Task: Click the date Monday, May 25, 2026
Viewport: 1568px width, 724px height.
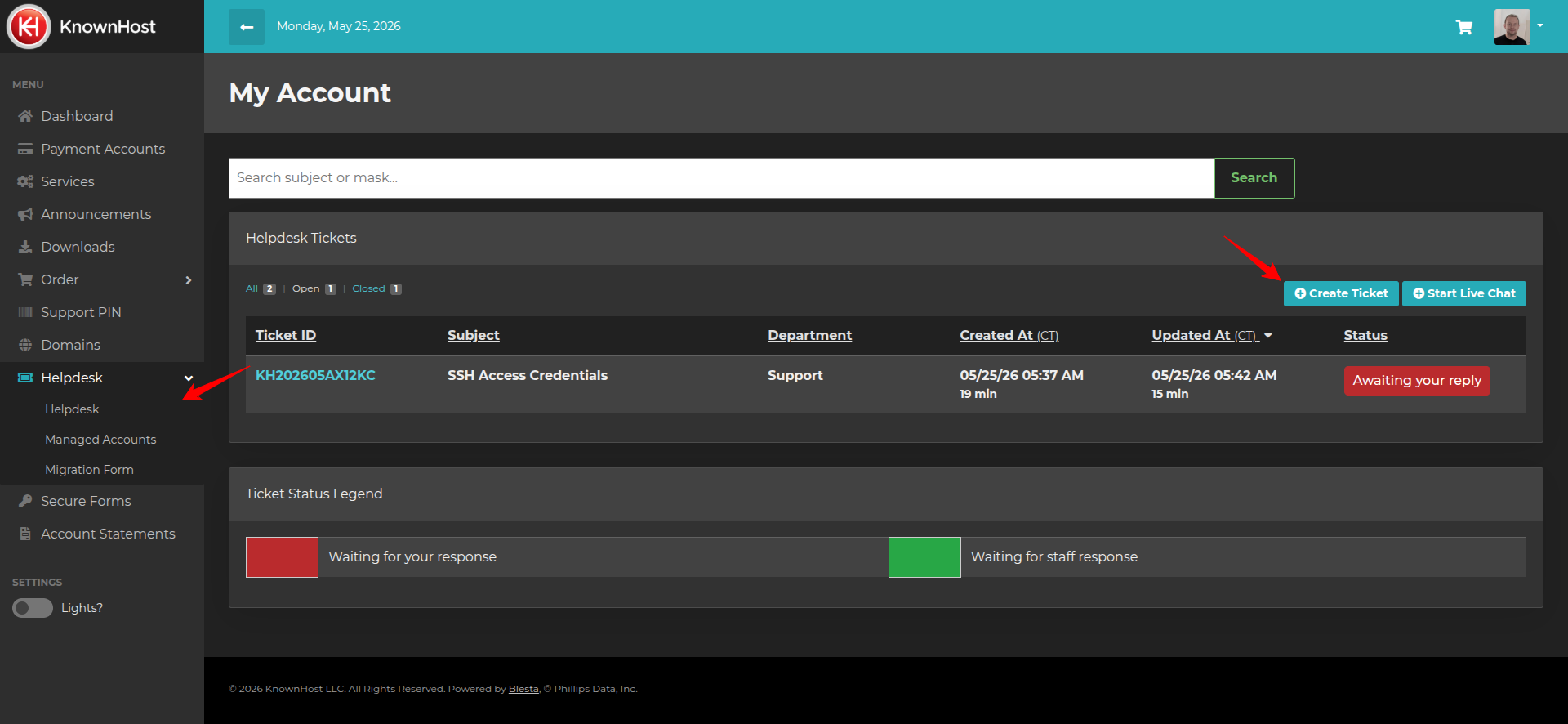Action: [x=339, y=26]
